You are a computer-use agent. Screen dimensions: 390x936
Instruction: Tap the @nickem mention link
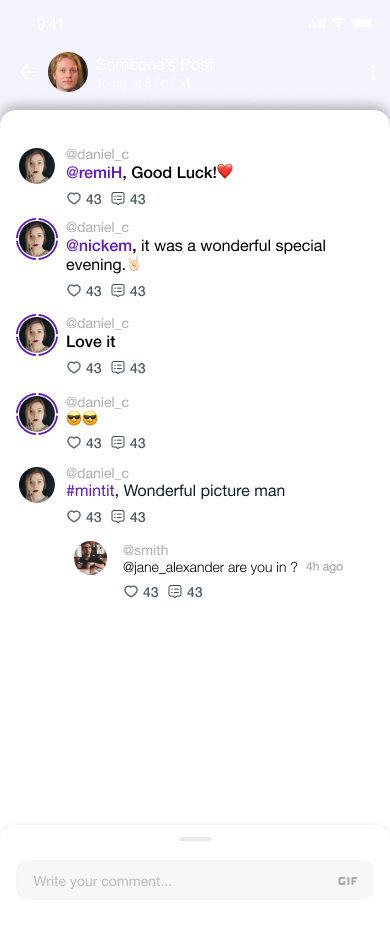[x=99, y=245]
